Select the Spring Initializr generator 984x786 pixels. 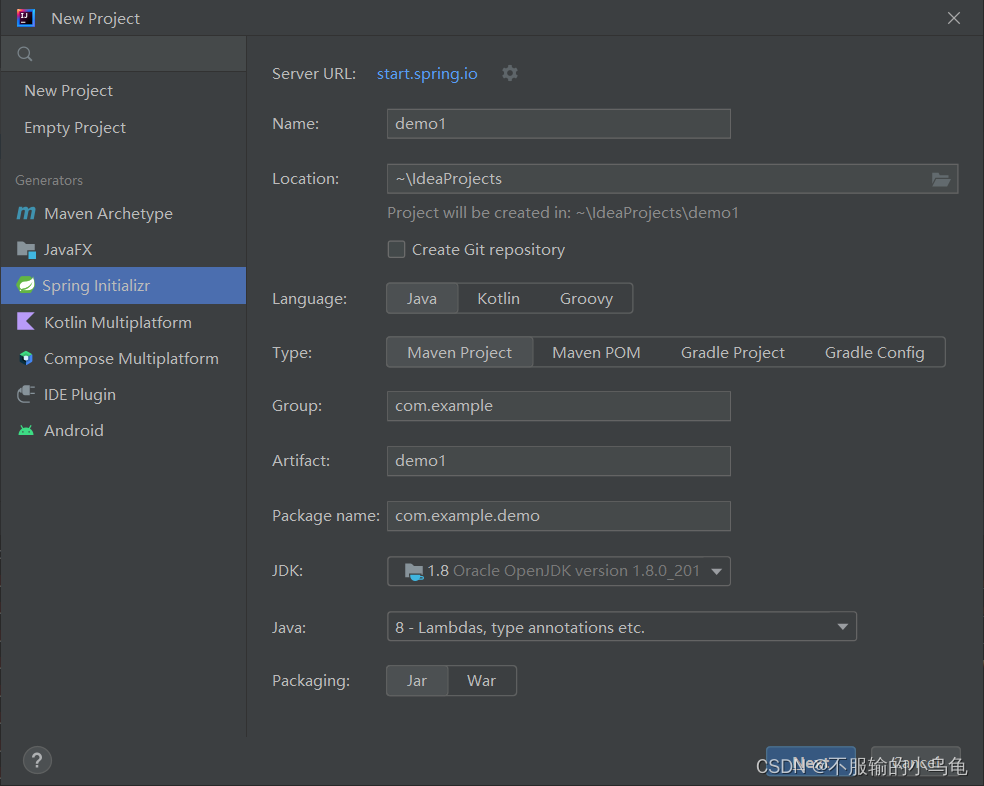[123, 286]
